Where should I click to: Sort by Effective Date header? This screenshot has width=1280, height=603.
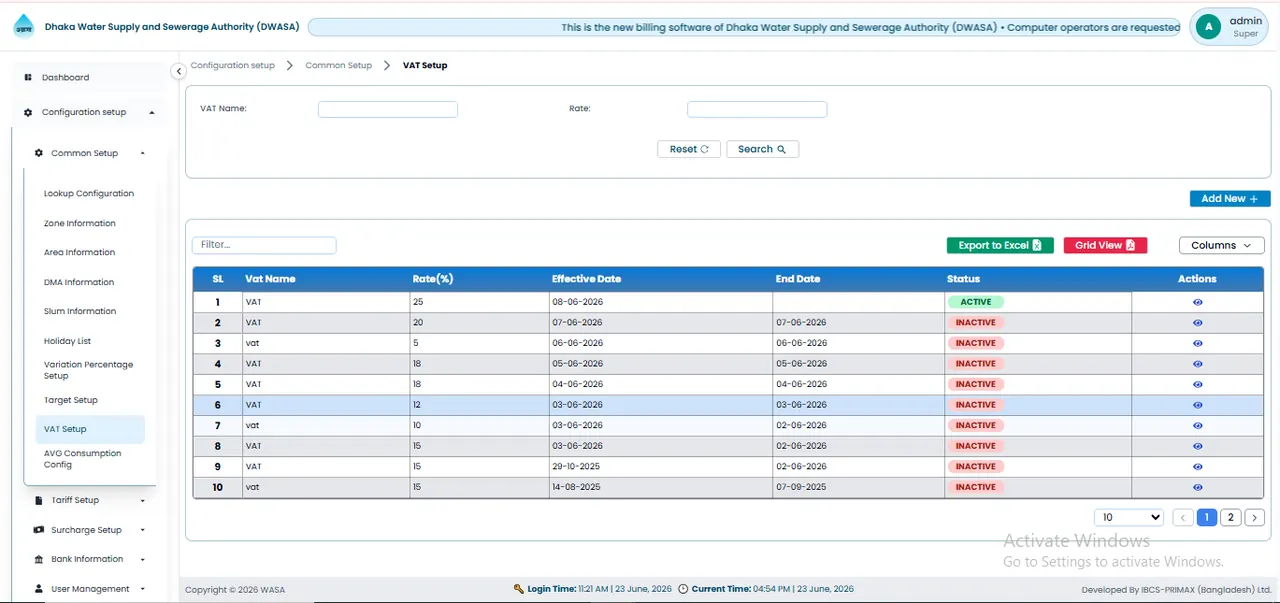pyautogui.click(x=586, y=279)
